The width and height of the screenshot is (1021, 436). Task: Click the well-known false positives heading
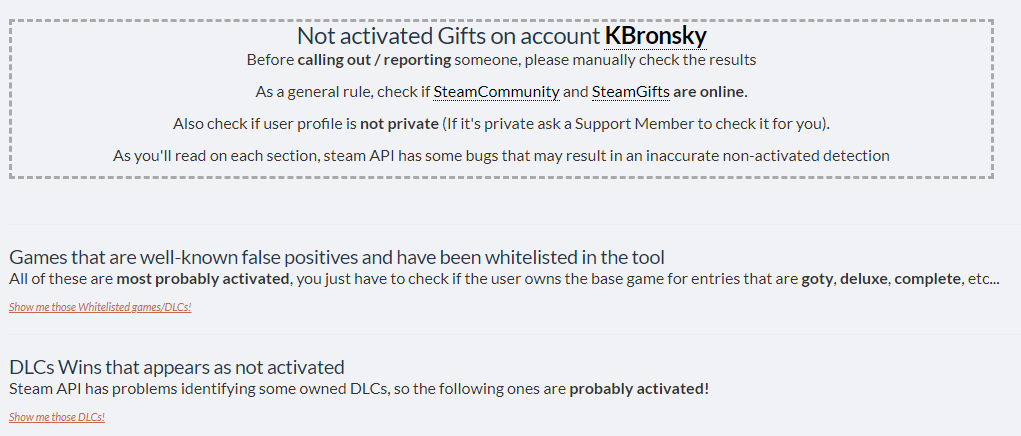(x=337, y=257)
